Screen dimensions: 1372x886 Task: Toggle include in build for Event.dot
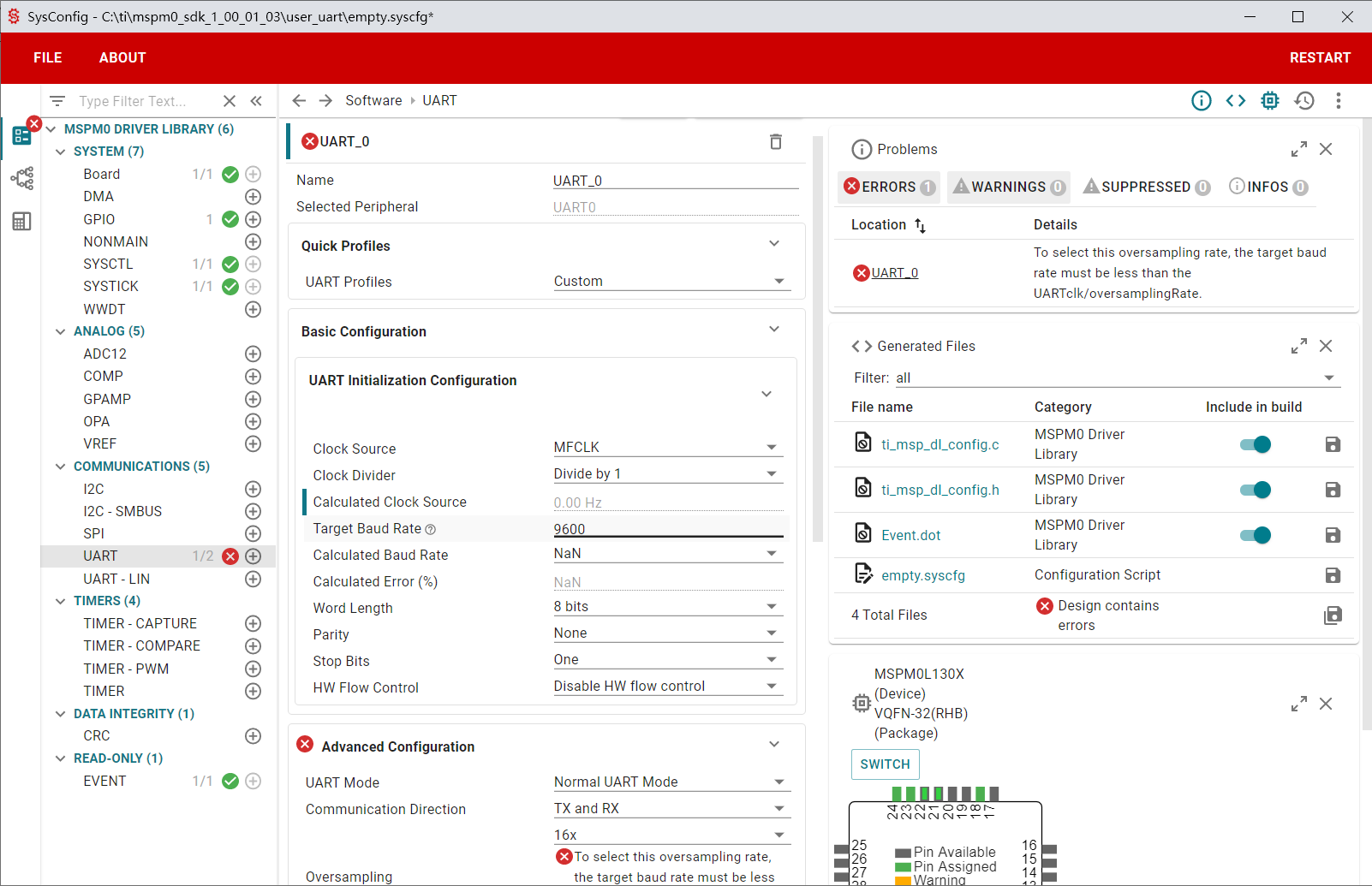tap(1256, 535)
